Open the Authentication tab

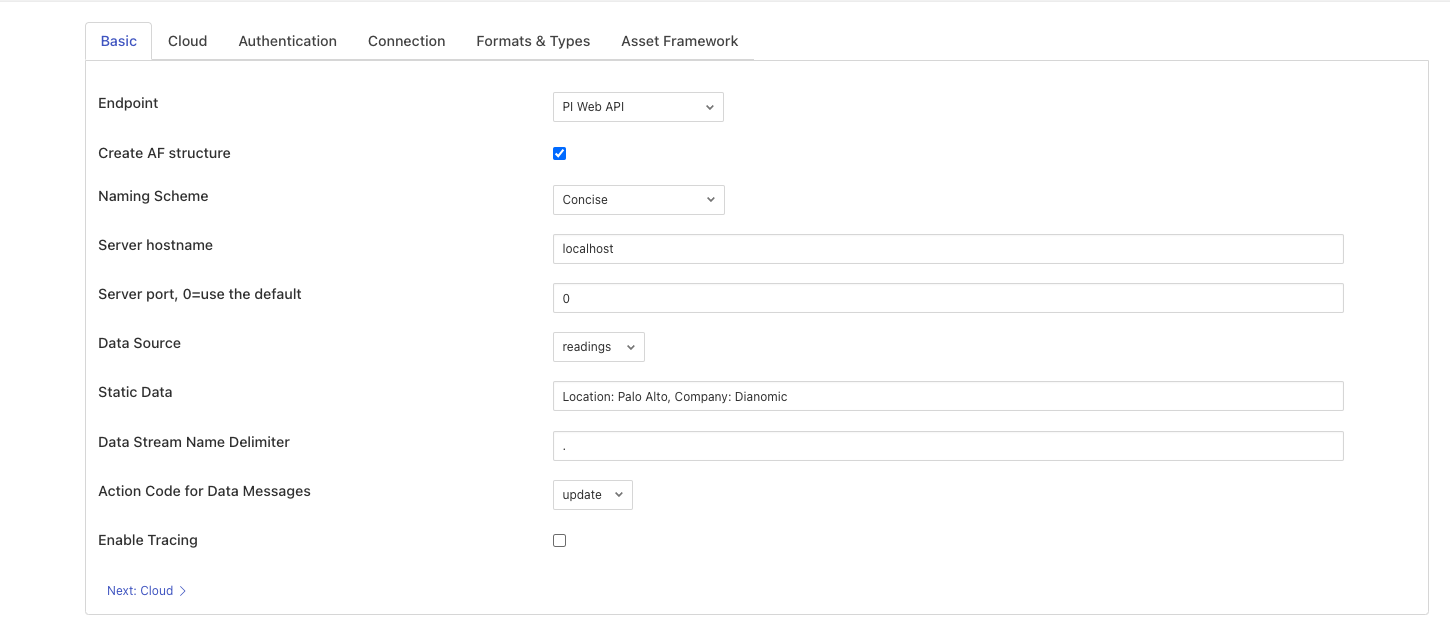coord(287,41)
